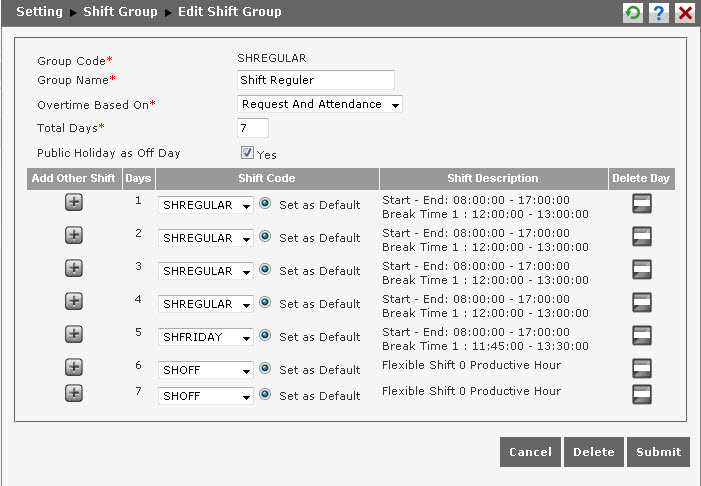Click day 7 Flexible Shift description
Image resolution: width=701 pixels, height=486 pixels.
click(x=471, y=391)
